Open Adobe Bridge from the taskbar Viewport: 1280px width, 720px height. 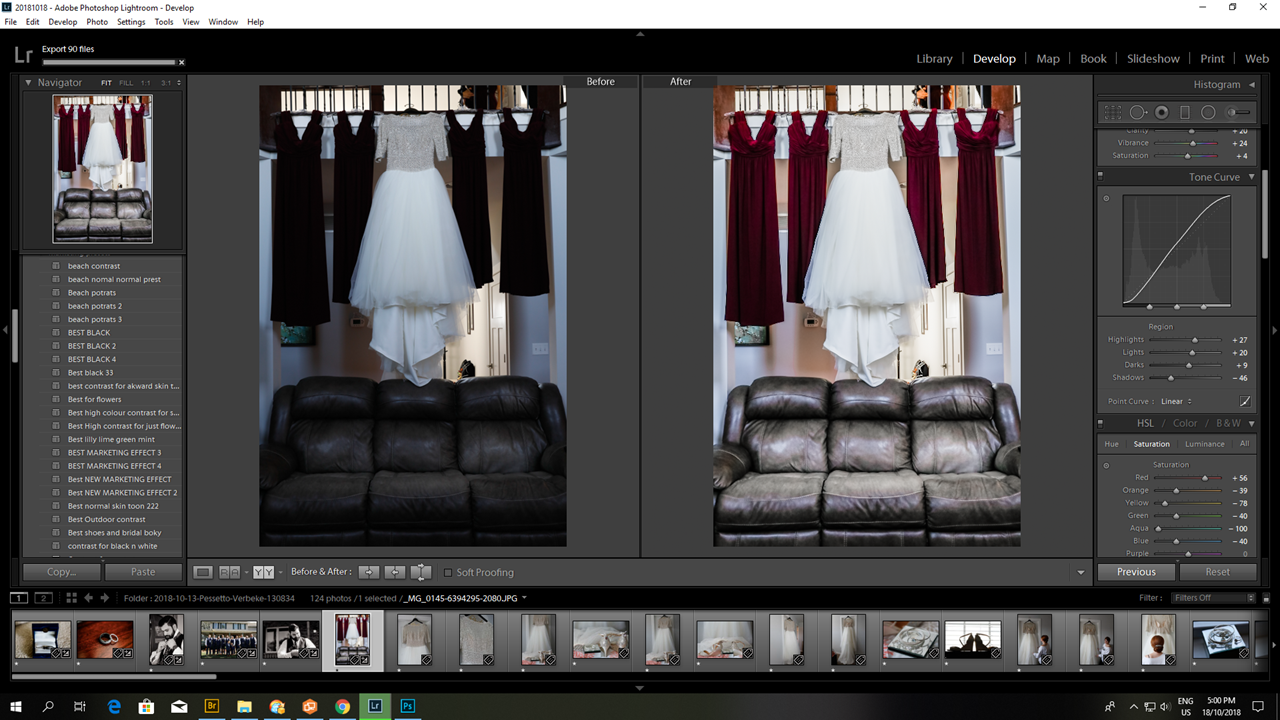click(211, 706)
